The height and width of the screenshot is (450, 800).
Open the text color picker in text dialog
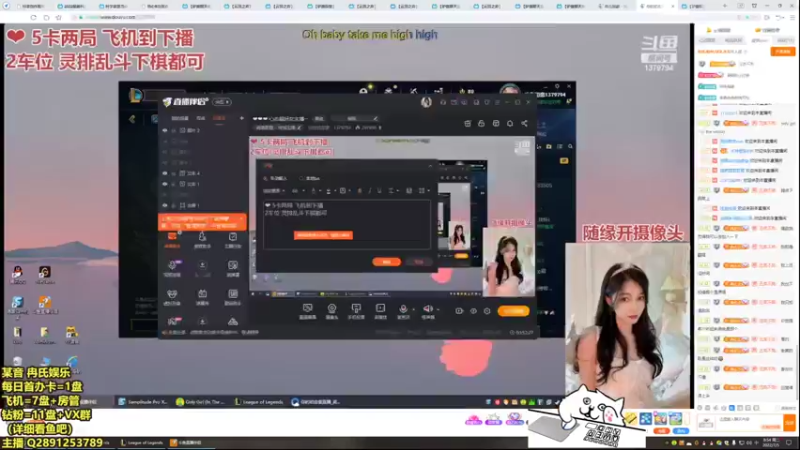(x=315, y=191)
